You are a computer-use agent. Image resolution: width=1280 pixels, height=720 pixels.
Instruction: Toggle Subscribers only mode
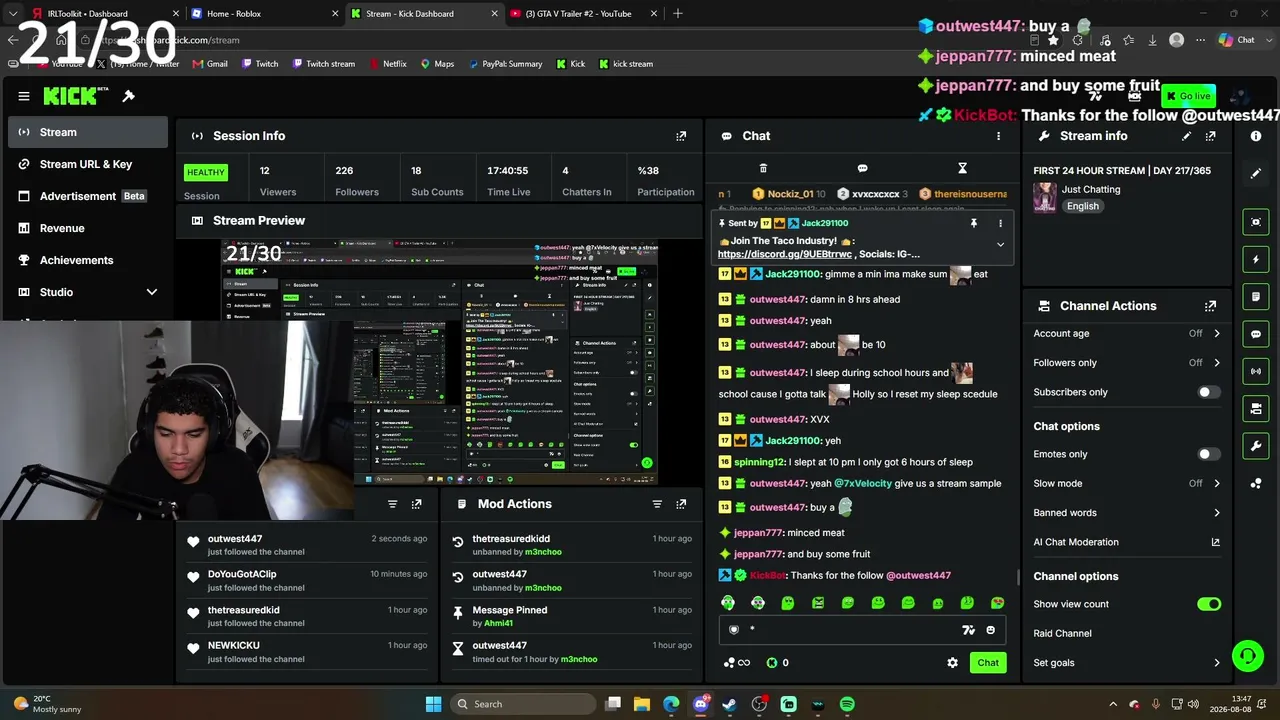click(1209, 392)
